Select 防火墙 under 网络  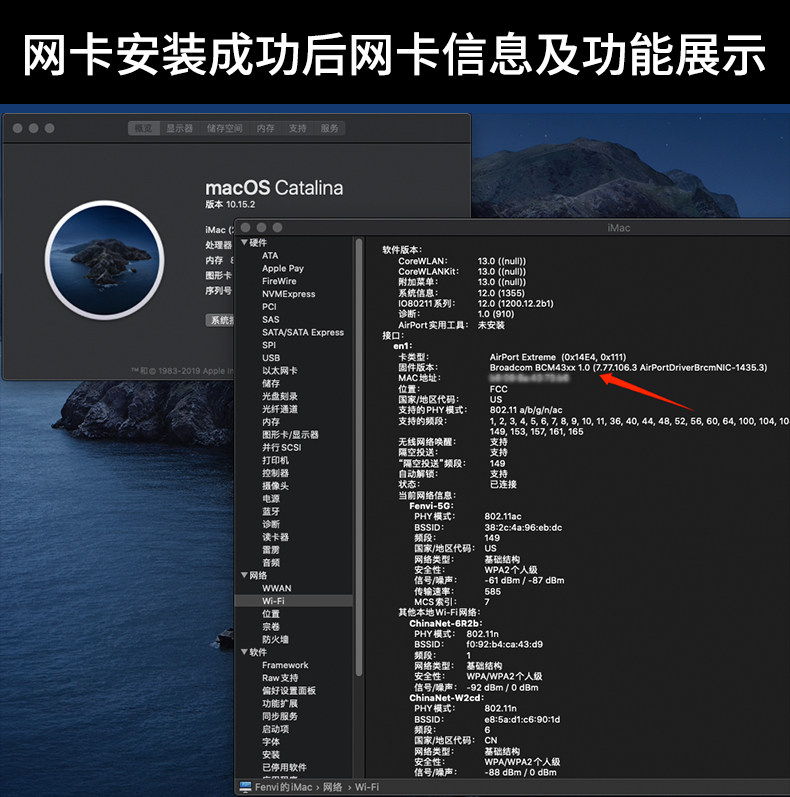pyautogui.click(x=275, y=639)
